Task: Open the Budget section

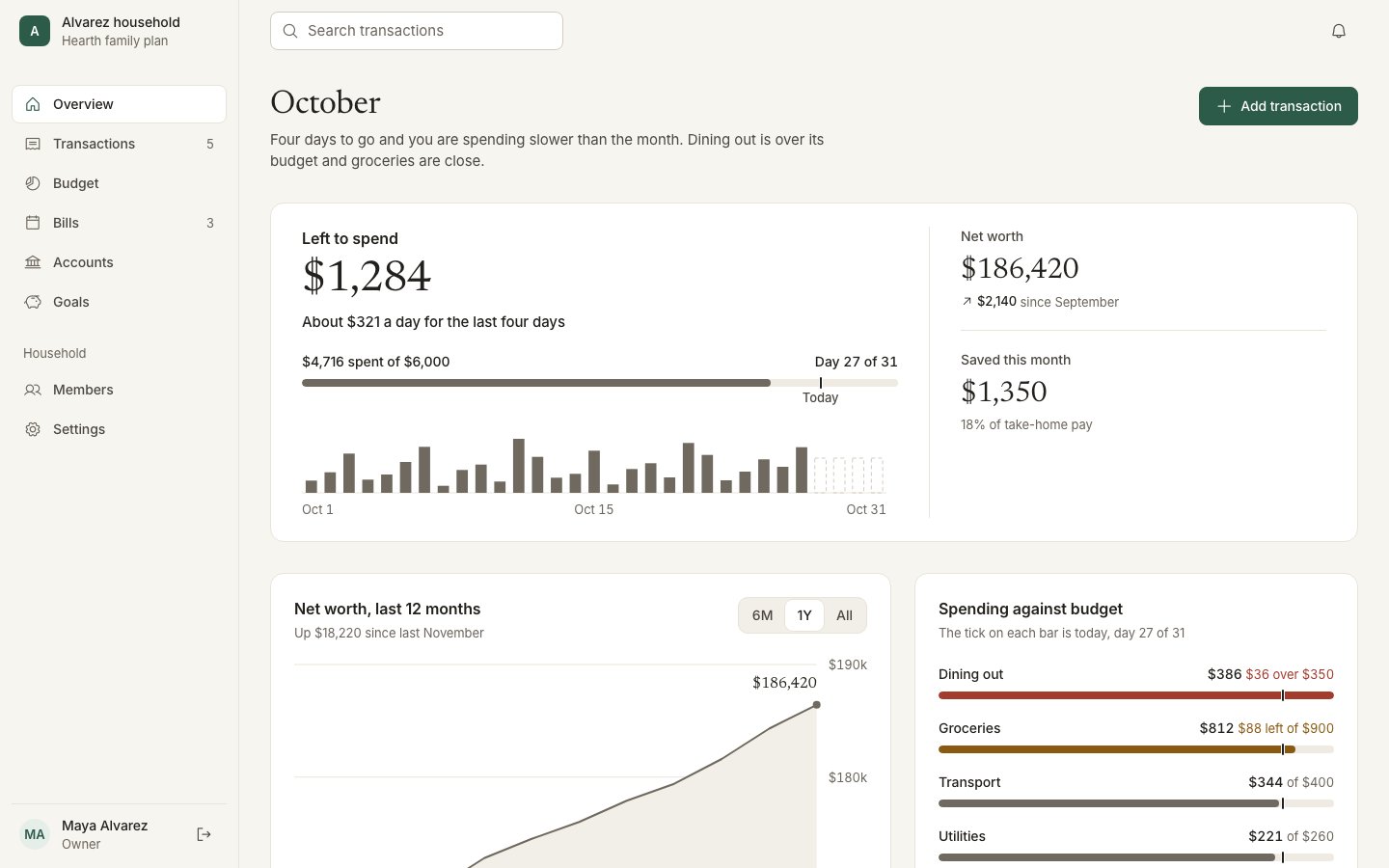Action: pos(119,183)
